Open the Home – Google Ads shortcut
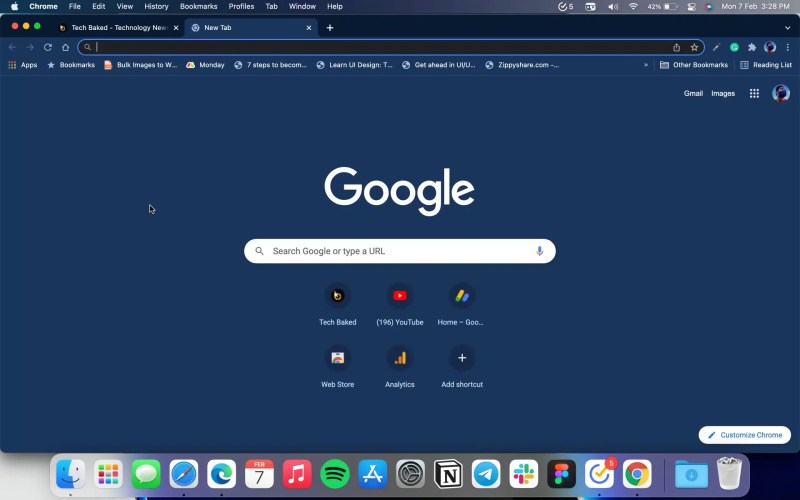The image size is (800, 500). 461,305
